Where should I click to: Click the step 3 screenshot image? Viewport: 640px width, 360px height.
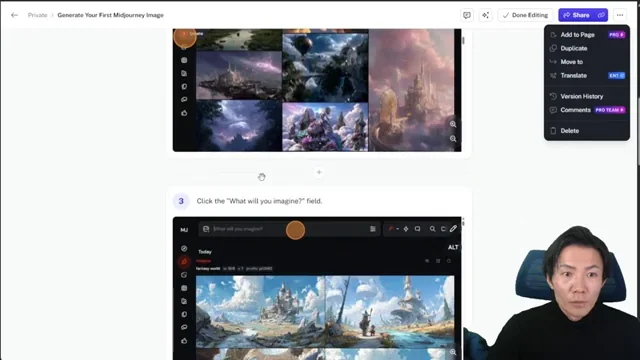(317, 288)
